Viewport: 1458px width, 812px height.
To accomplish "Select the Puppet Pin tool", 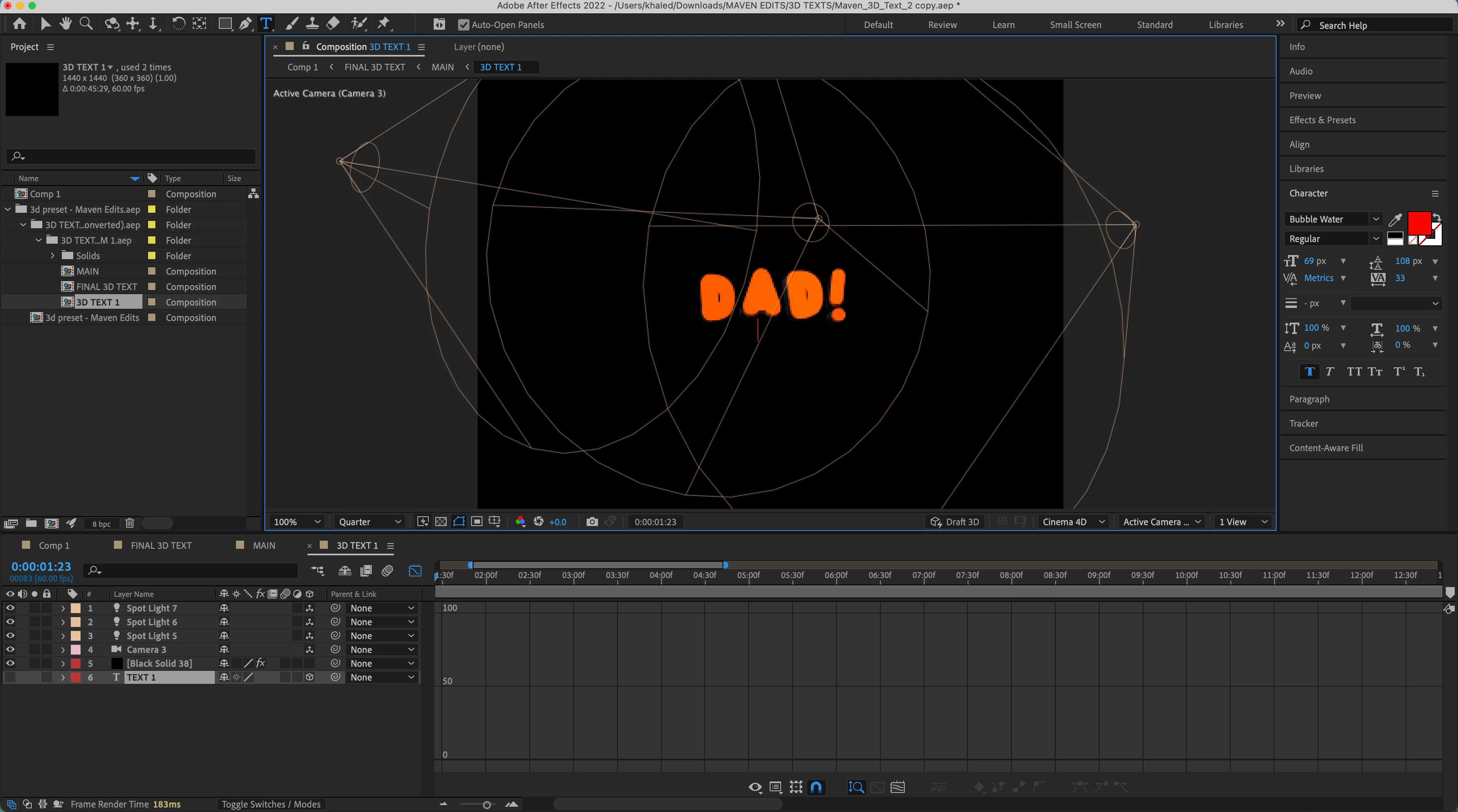I will tap(384, 24).
